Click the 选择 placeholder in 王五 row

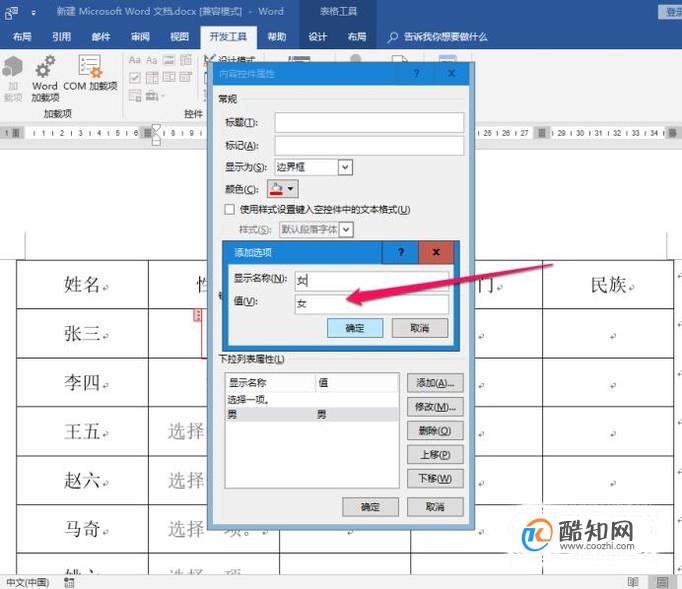[186, 432]
